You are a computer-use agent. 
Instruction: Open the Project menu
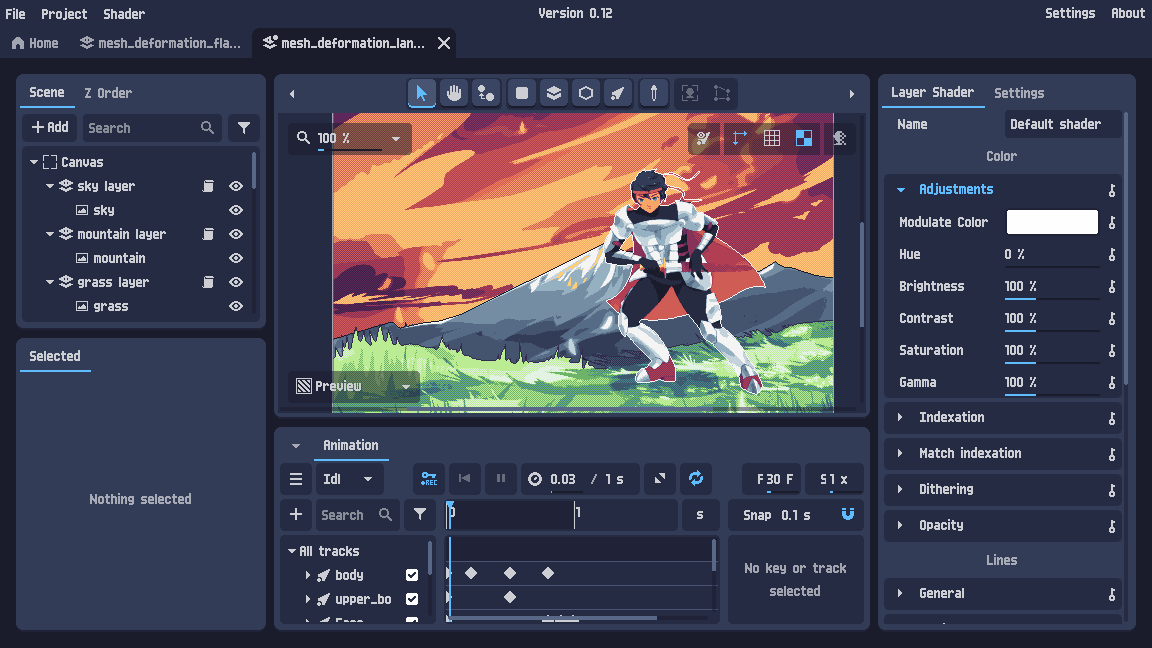pos(64,13)
